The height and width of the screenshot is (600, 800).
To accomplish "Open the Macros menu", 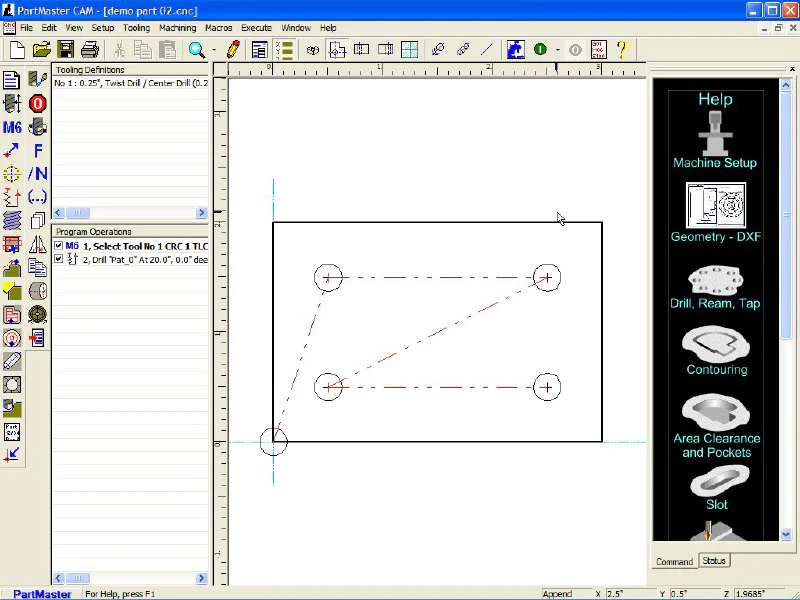I will point(218,28).
